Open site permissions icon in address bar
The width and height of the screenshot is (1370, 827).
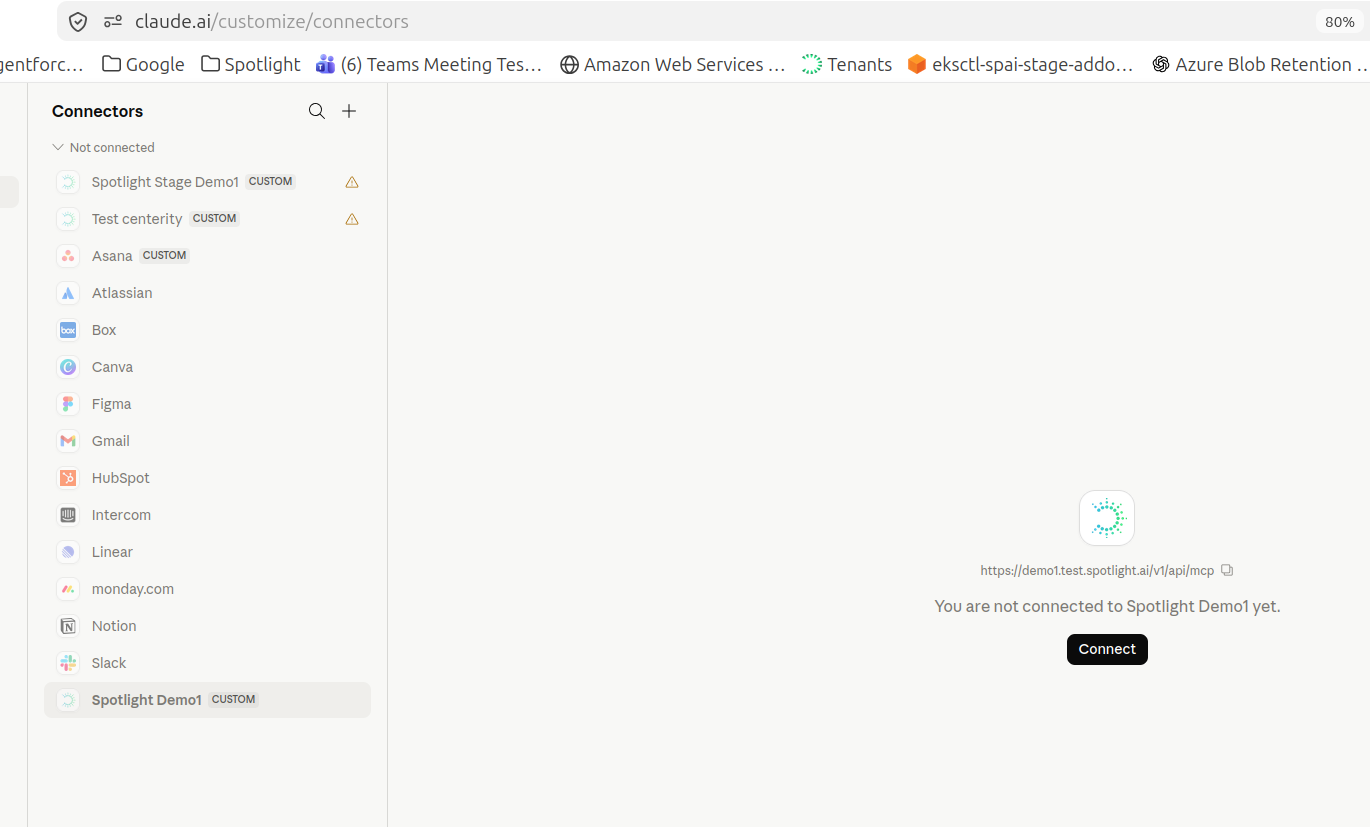(113, 22)
